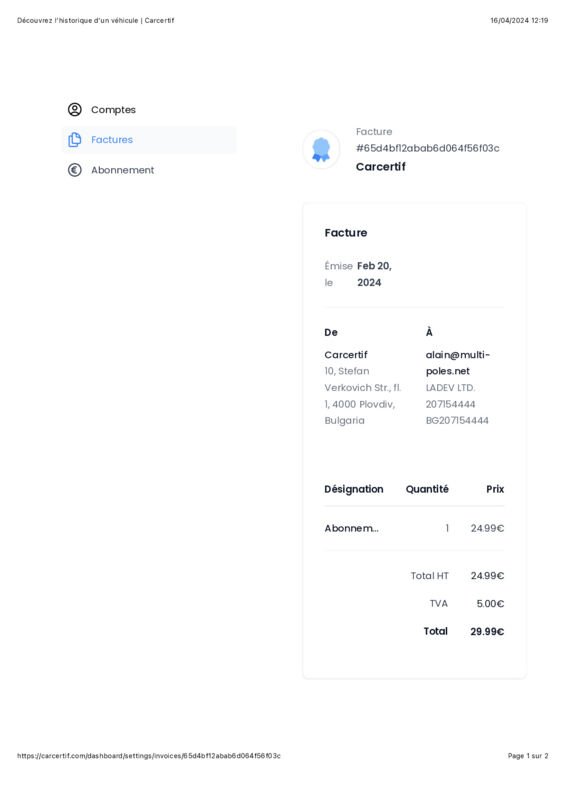Click the issue date Feb 20, 2024
This screenshot has width=566, height=800.
tap(374, 274)
